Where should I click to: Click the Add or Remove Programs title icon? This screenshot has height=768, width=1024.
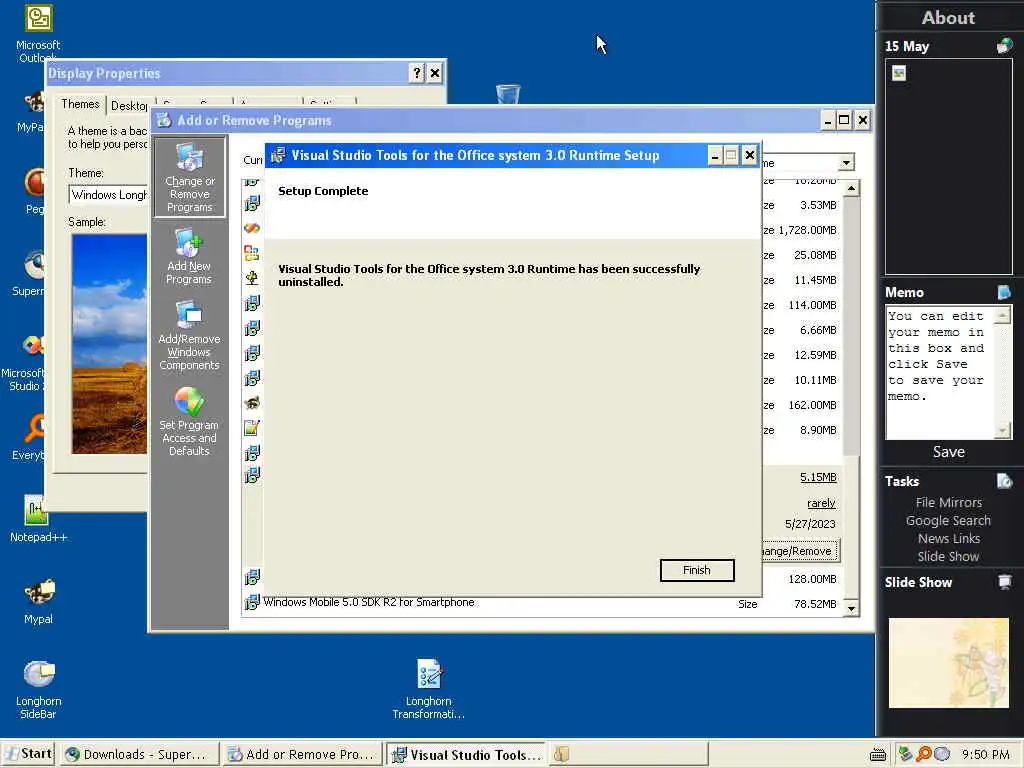tap(164, 120)
